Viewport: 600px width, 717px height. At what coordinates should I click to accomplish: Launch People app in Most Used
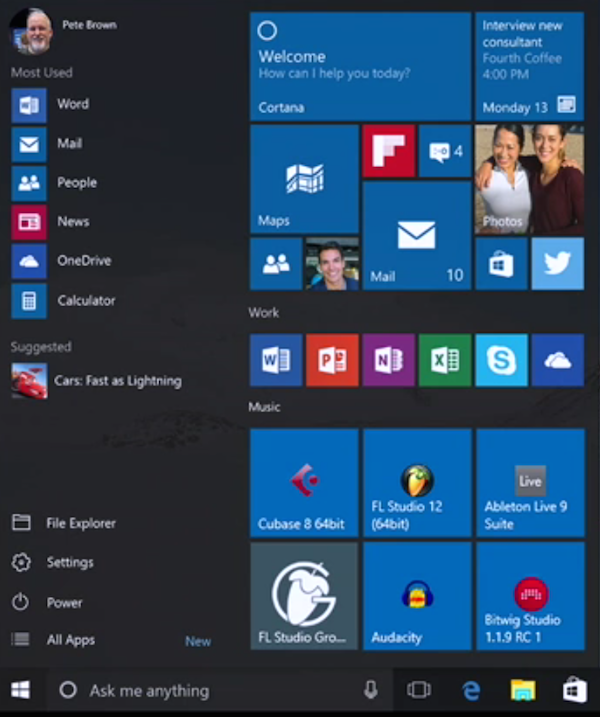[x=54, y=183]
